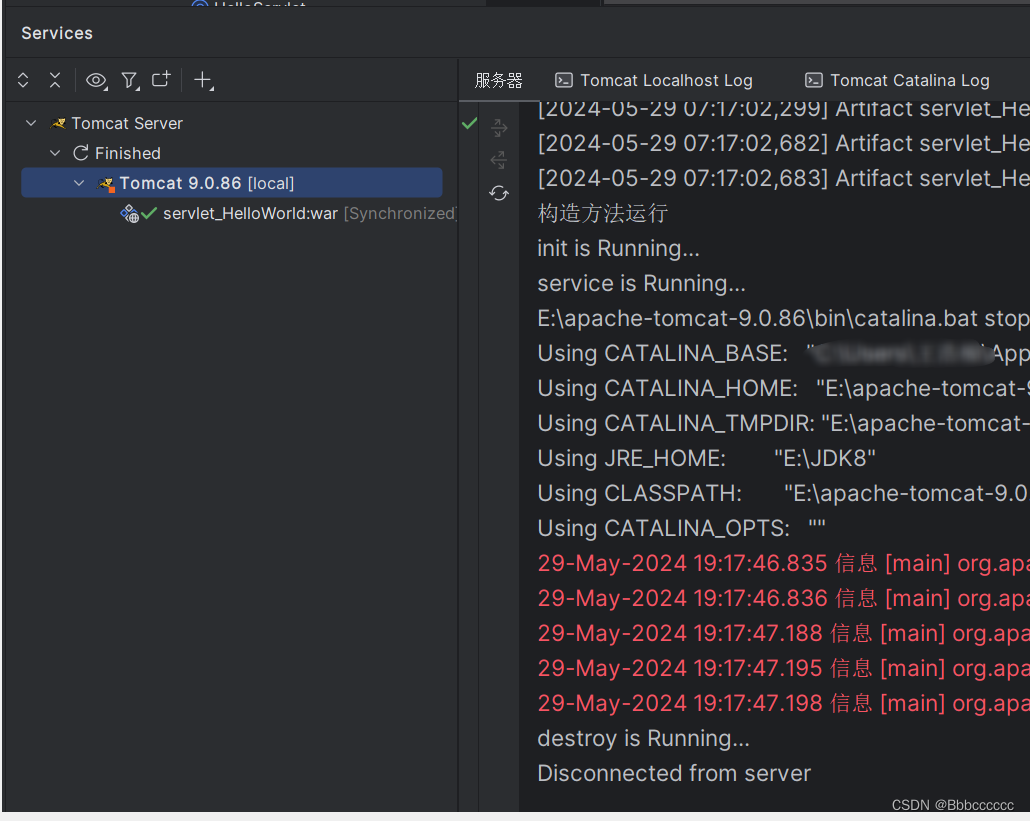The width and height of the screenshot is (1030, 821).
Task: Click the 构造方法运行 log line
Action: (602, 213)
